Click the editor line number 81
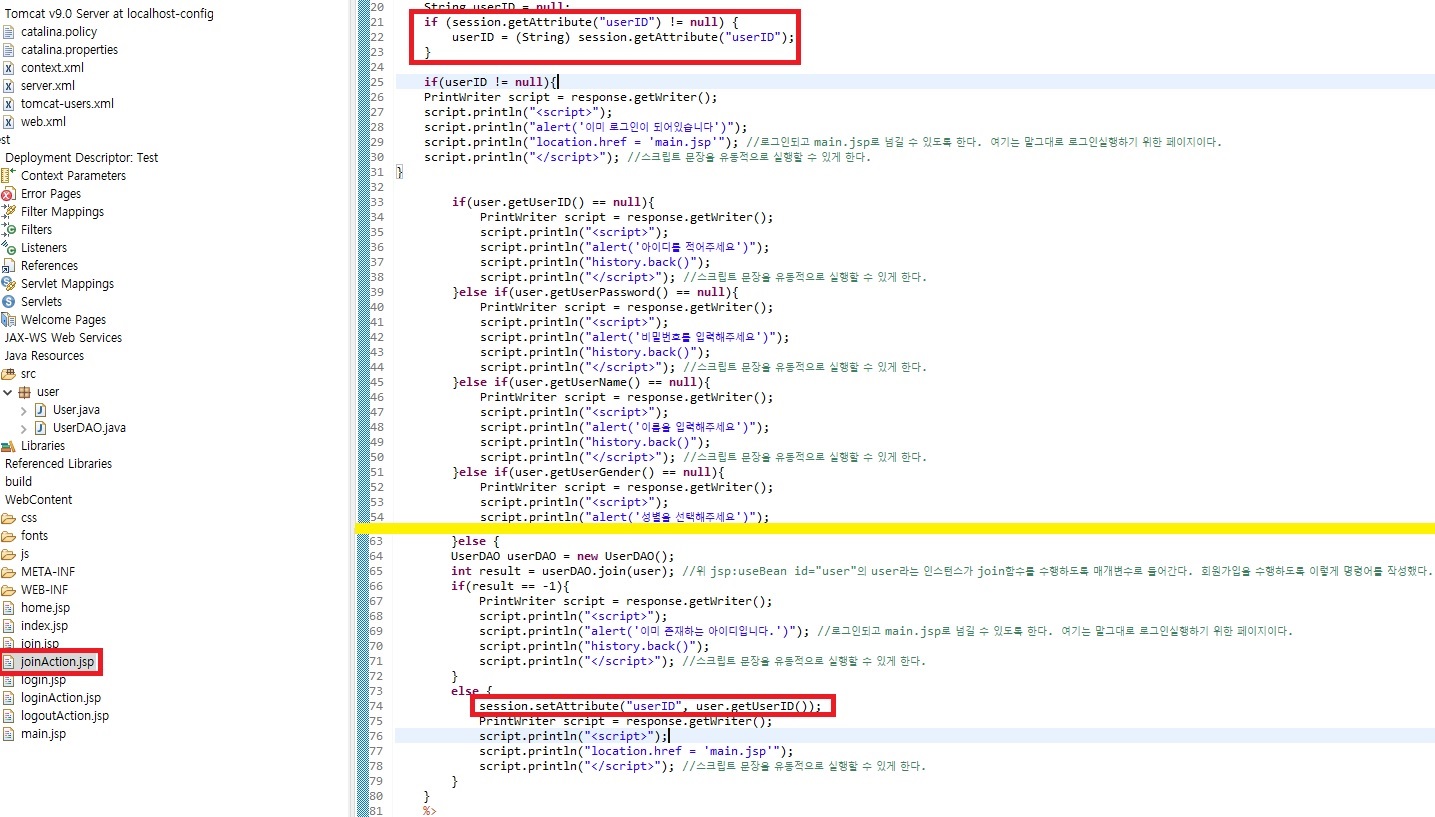 (x=376, y=811)
